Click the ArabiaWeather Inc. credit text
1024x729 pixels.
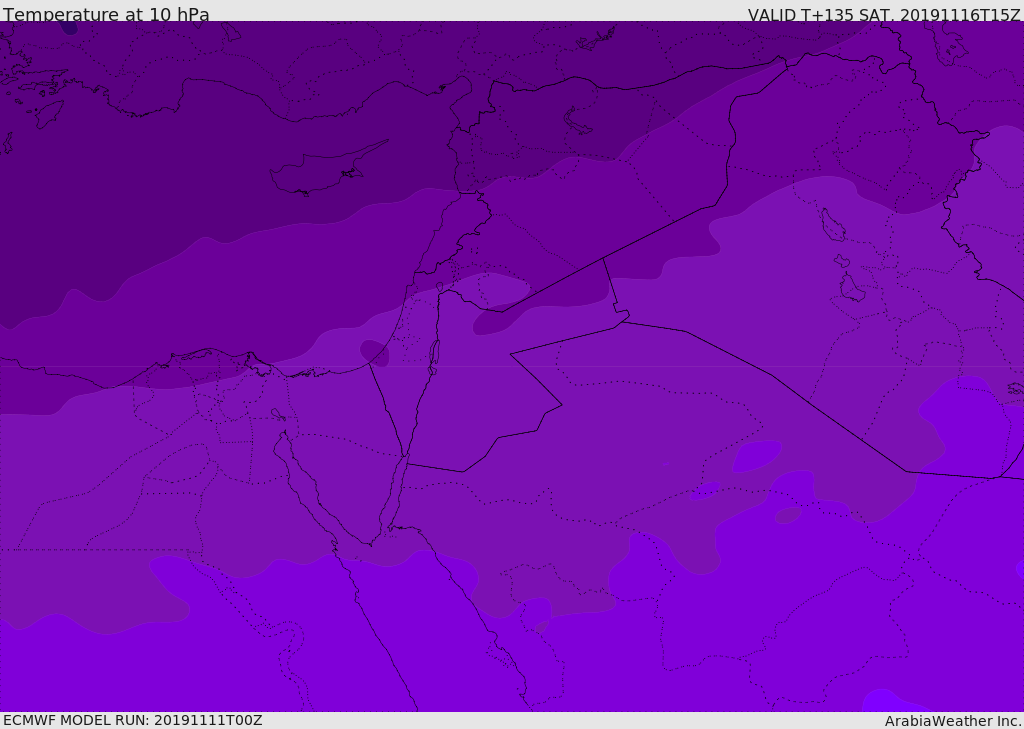pyautogui.click(x=953, y=721)
